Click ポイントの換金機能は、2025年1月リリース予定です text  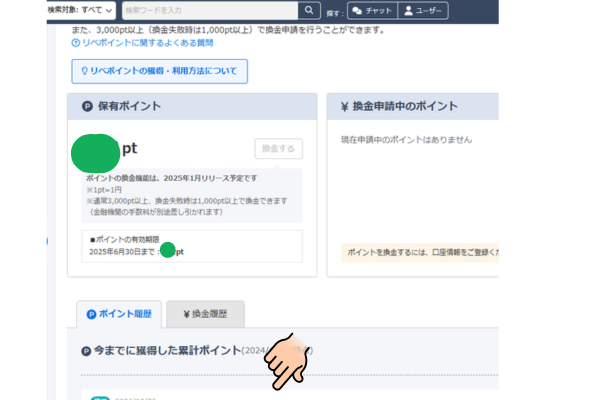pyautogui.click(x=171, y=178)
